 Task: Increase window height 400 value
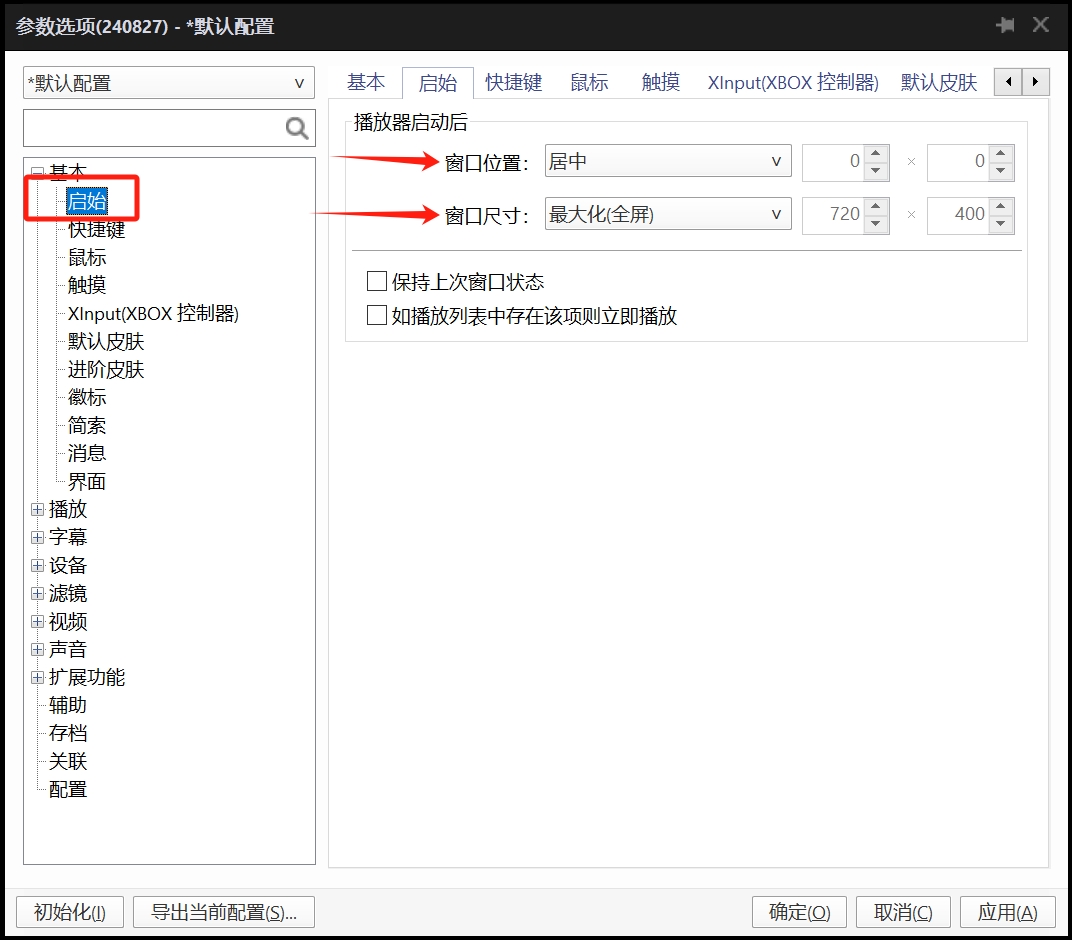[1001, 206]
